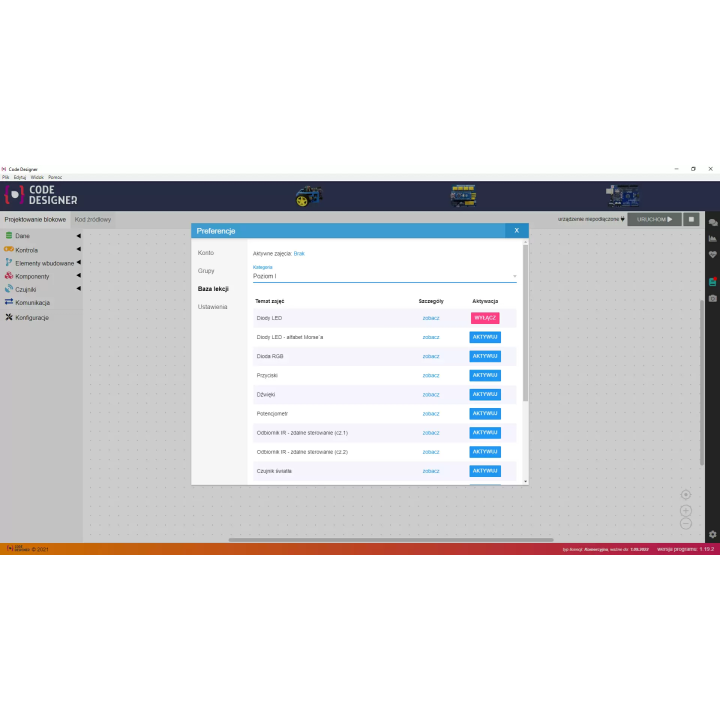
Task: Open the Kategoria Poziom I dropdown
Action: click(384, 276)
